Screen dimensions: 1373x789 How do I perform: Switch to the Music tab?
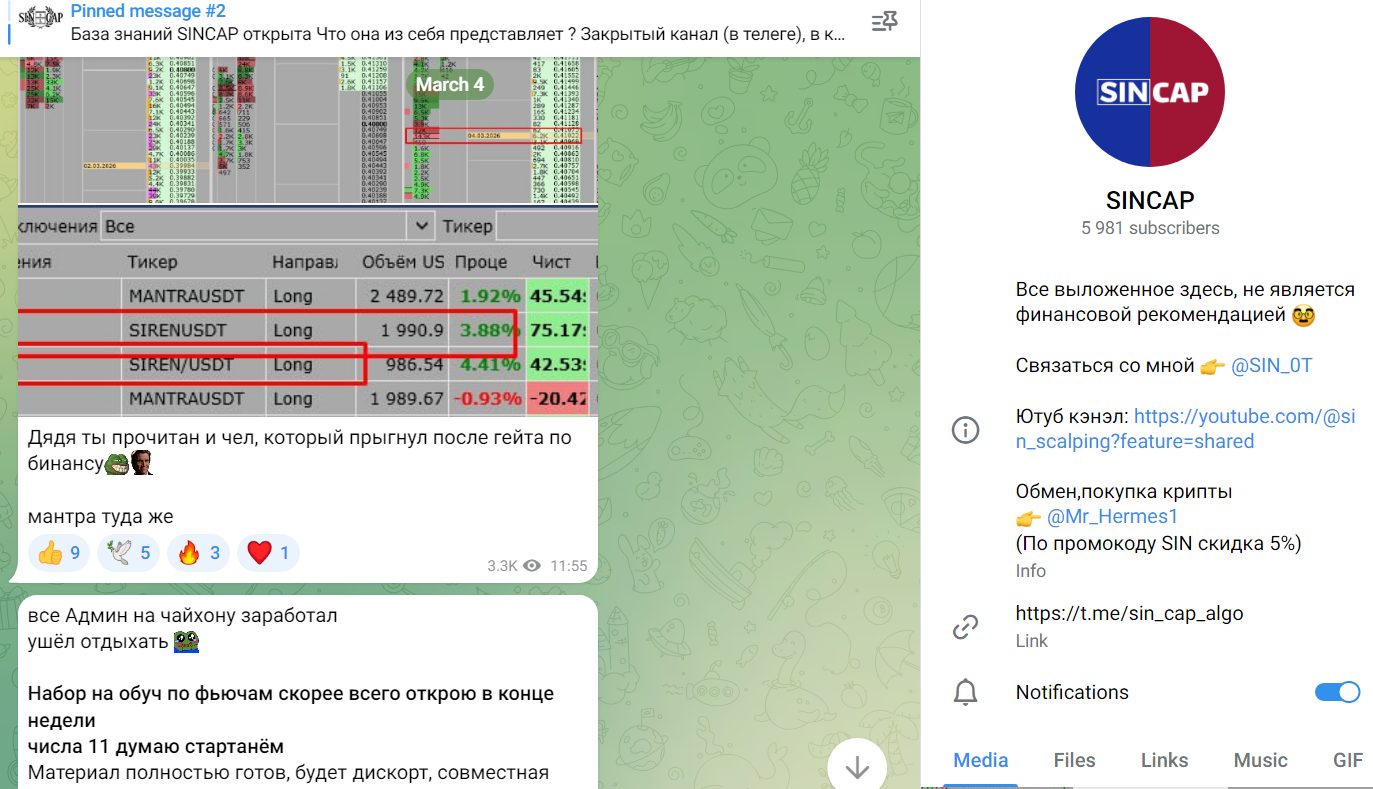click(1259, 760)
